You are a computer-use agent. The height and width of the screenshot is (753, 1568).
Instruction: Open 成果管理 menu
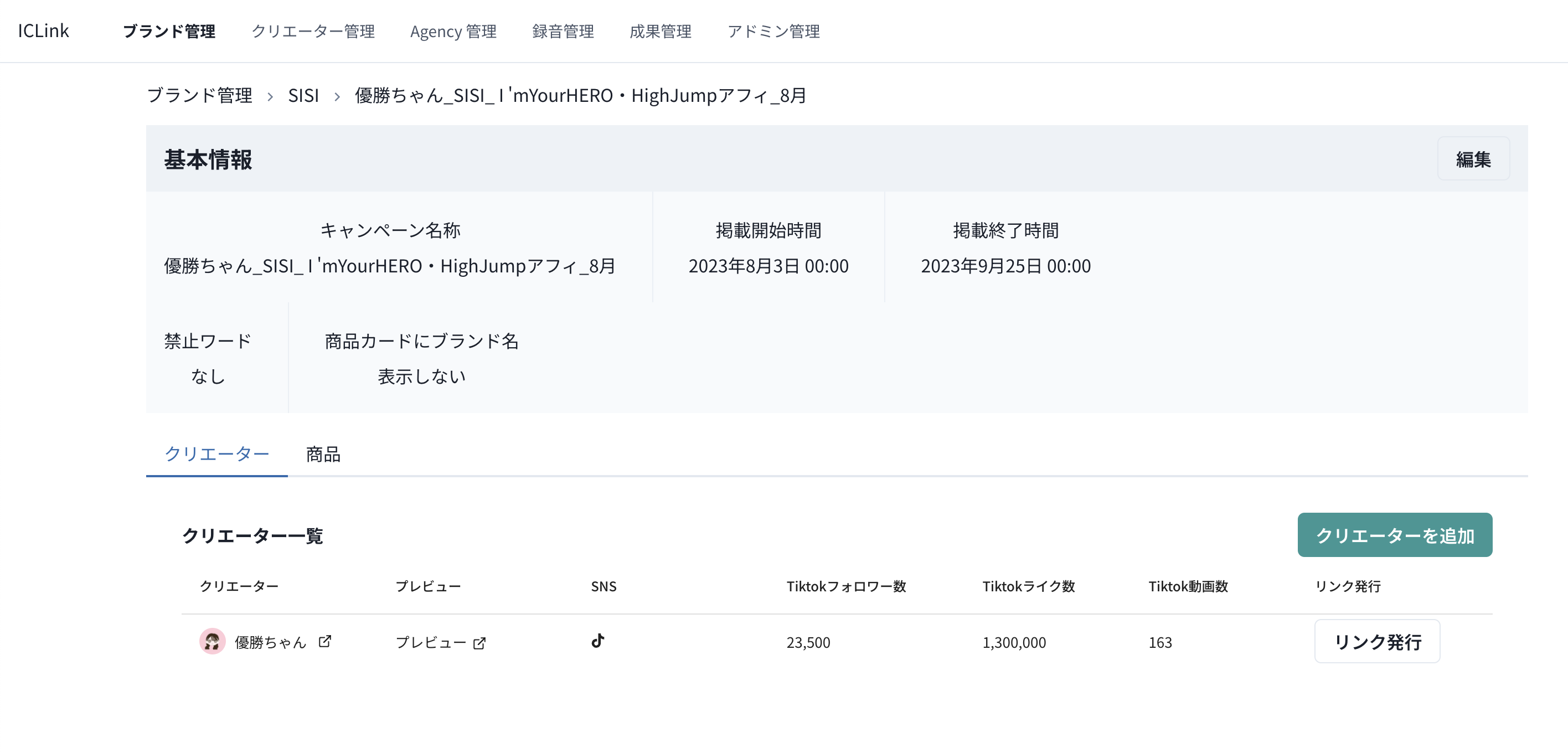[661, 31]
